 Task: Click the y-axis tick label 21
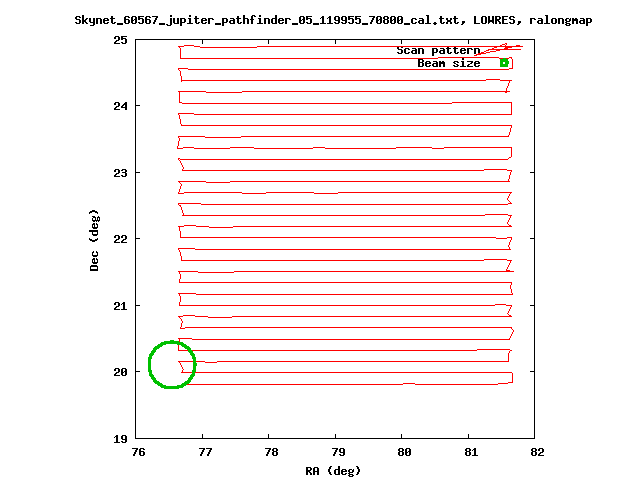120,306
